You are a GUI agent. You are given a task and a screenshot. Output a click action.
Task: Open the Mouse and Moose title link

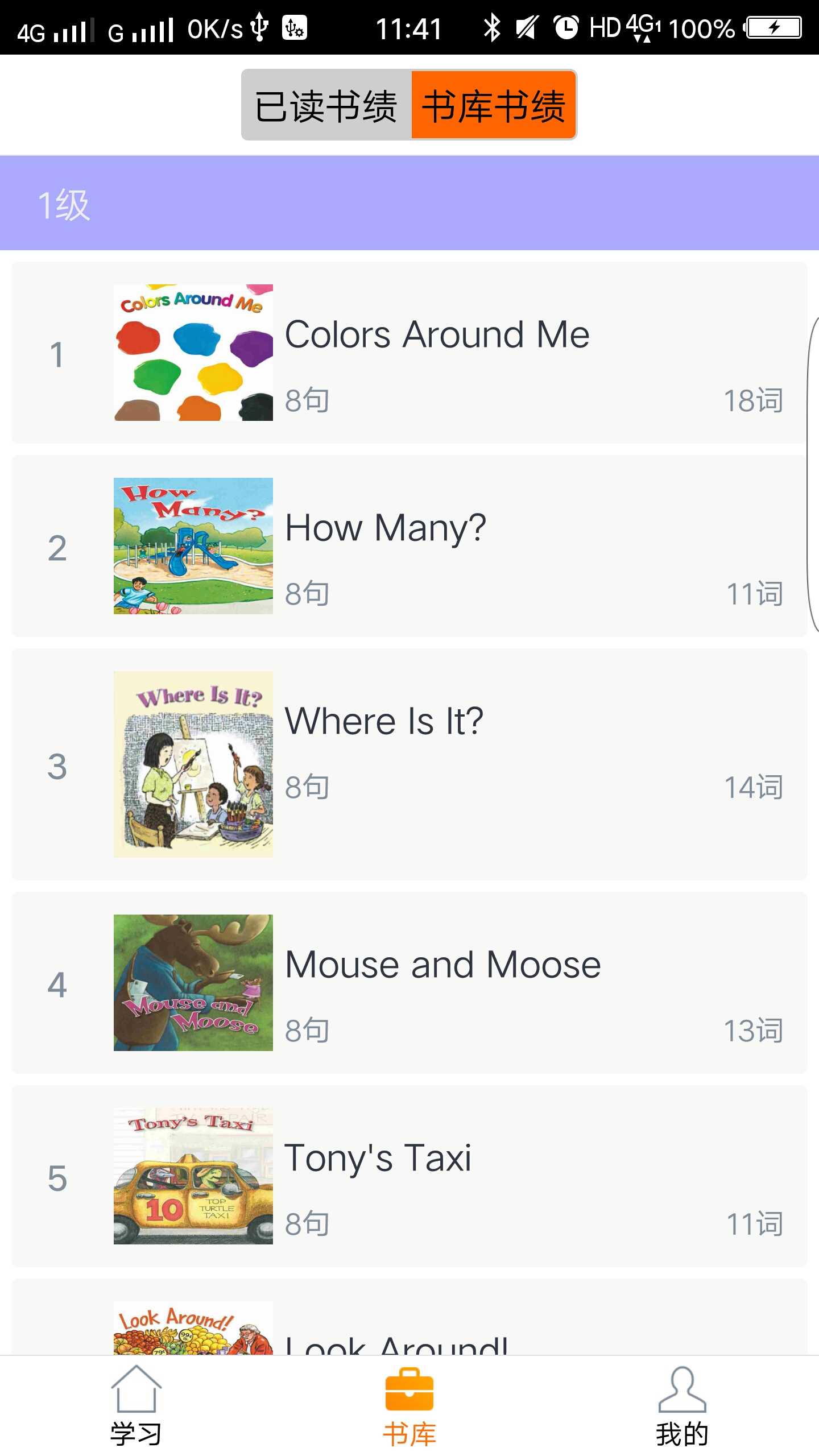442,965
